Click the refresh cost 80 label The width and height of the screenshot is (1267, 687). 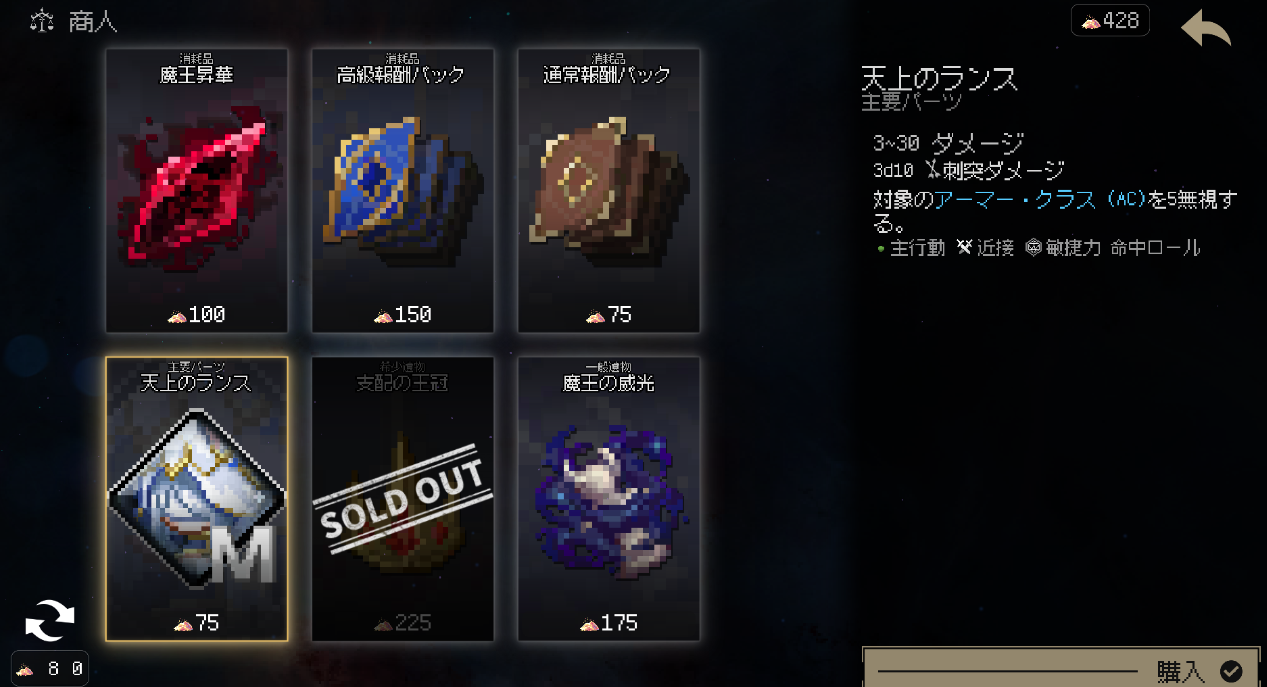[x=50, y=669]
